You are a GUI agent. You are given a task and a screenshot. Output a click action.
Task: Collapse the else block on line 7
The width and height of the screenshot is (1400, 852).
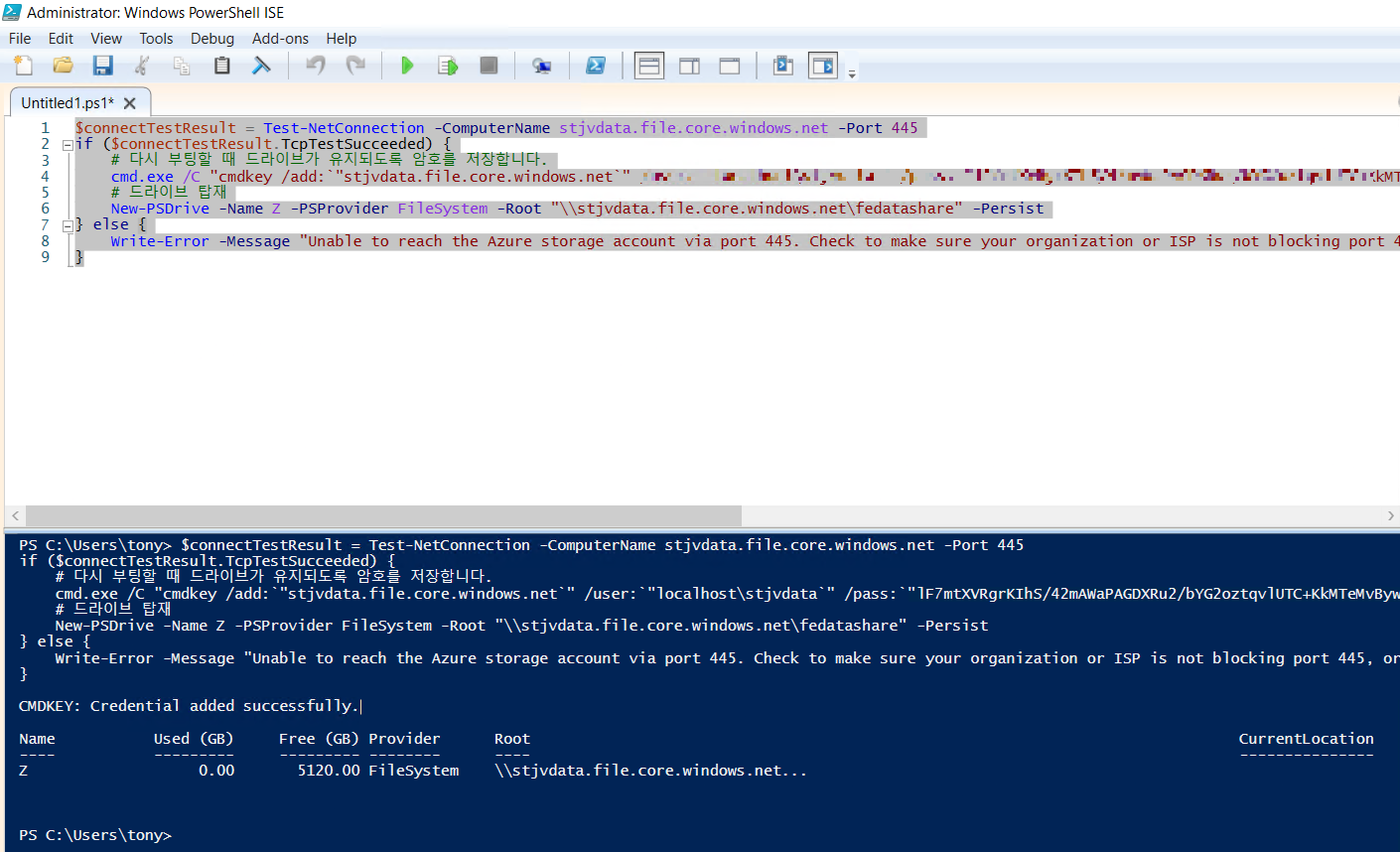68,225
